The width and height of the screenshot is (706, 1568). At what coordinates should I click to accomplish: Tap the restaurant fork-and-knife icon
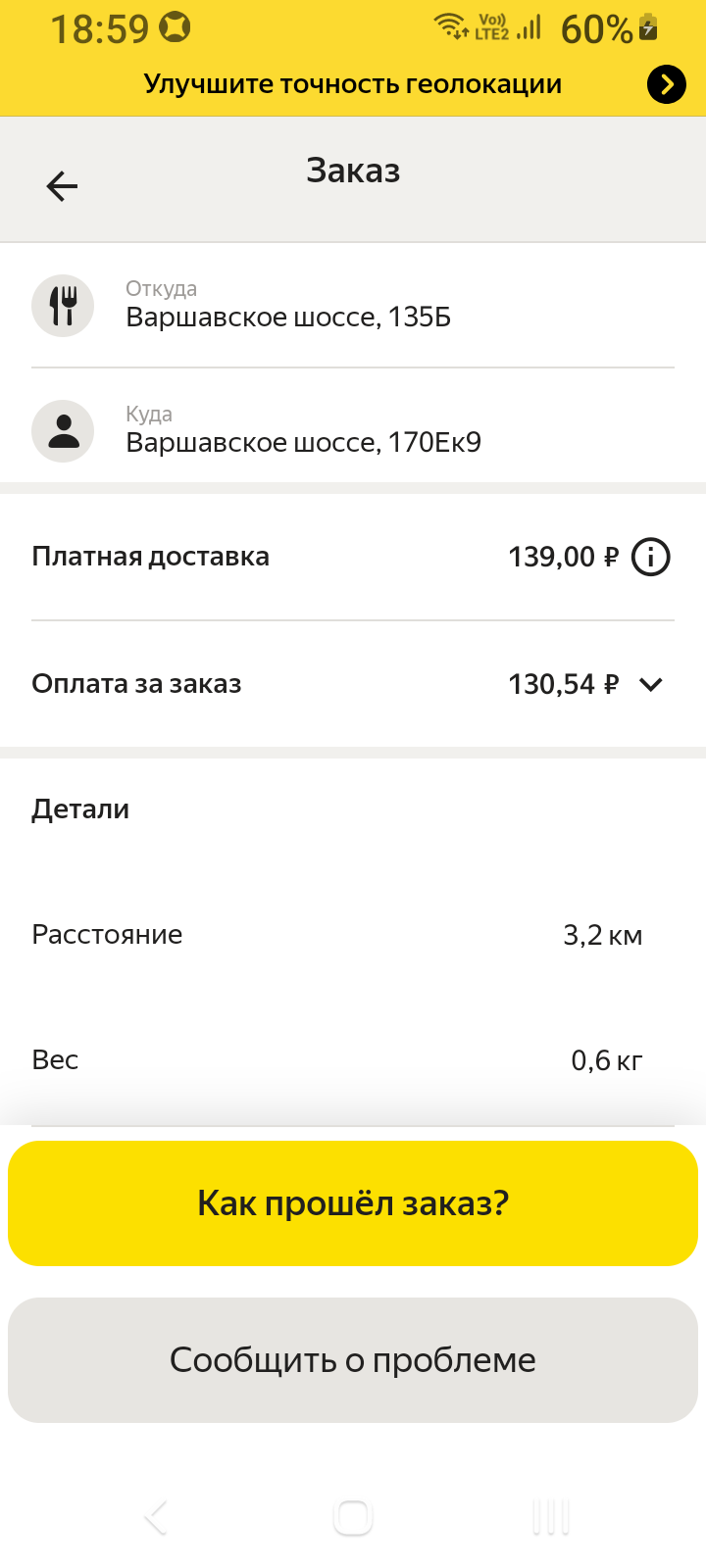[63, 306]
